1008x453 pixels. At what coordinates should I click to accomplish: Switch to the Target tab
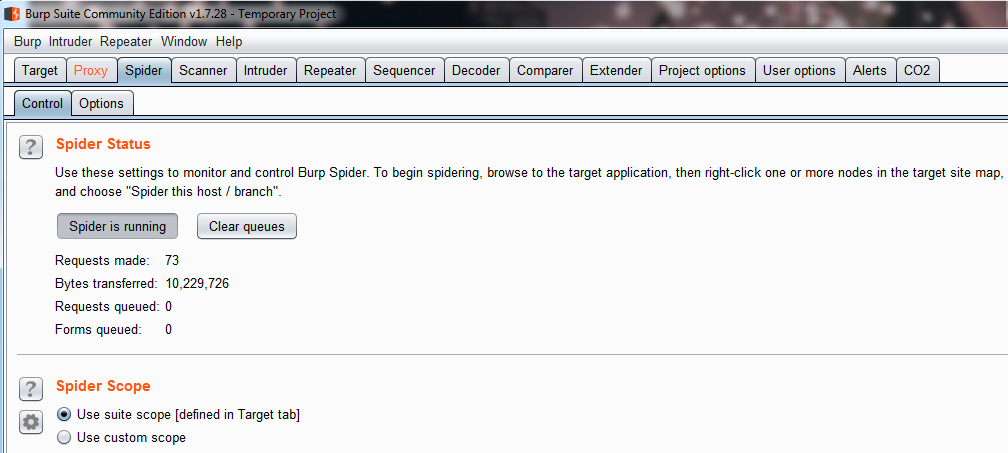[40, 71]
